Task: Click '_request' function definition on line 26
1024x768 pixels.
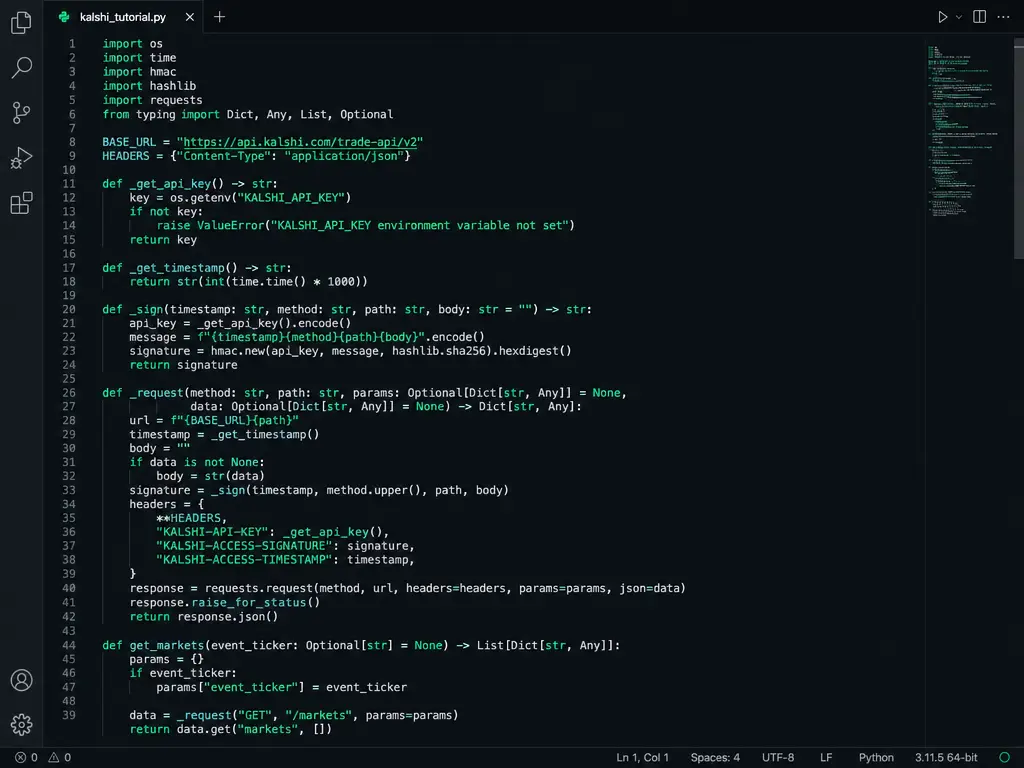Action: 157,392
